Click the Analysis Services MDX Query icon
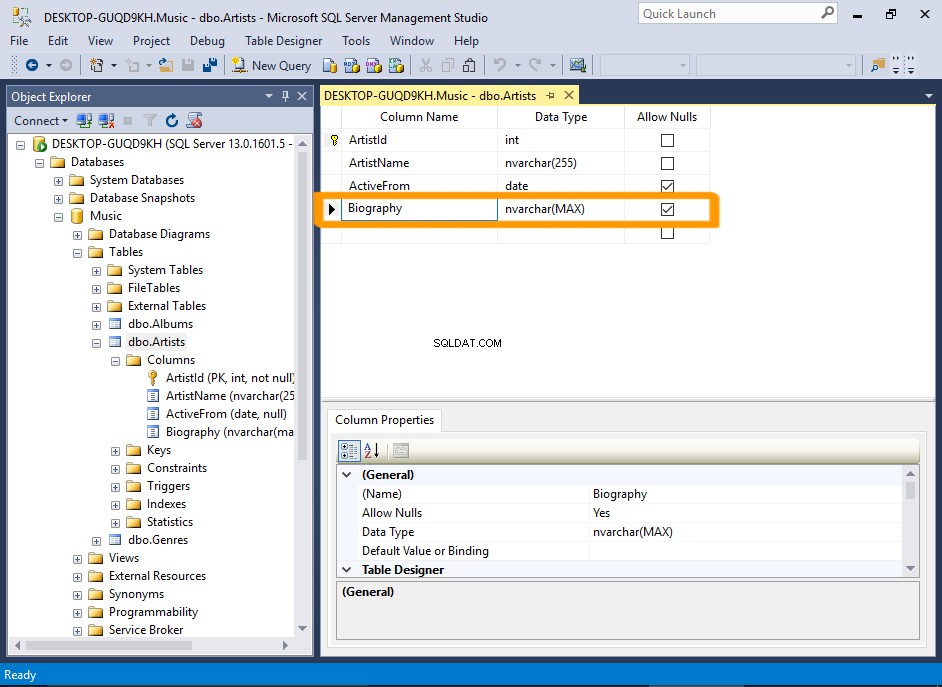This screenshot has width=942, height=687. (352, 65)
